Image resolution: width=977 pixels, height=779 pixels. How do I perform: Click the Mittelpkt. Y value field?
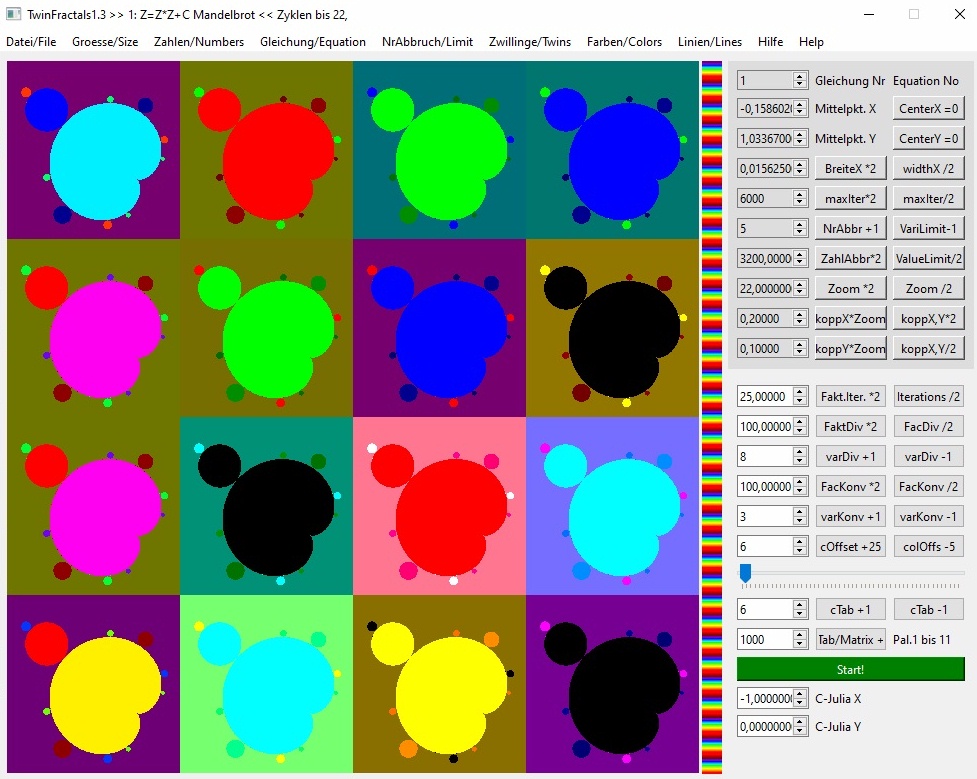click(773, 138)
